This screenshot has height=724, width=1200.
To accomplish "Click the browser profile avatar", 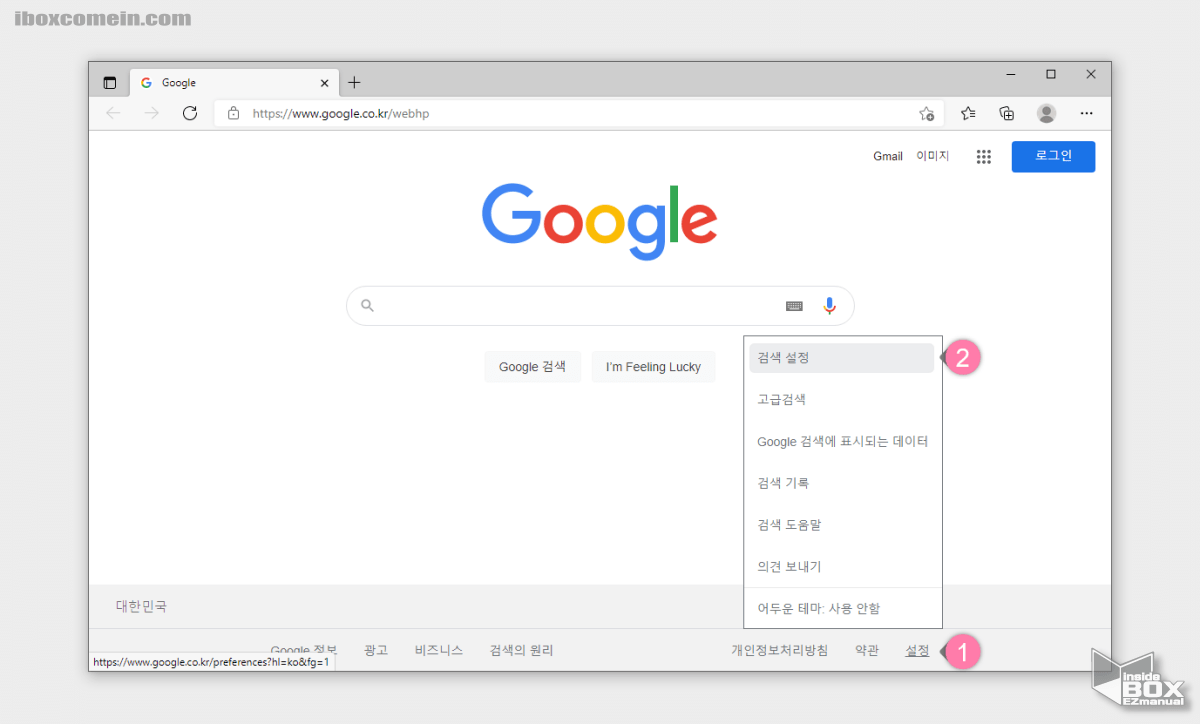I will pos(1046,113).
